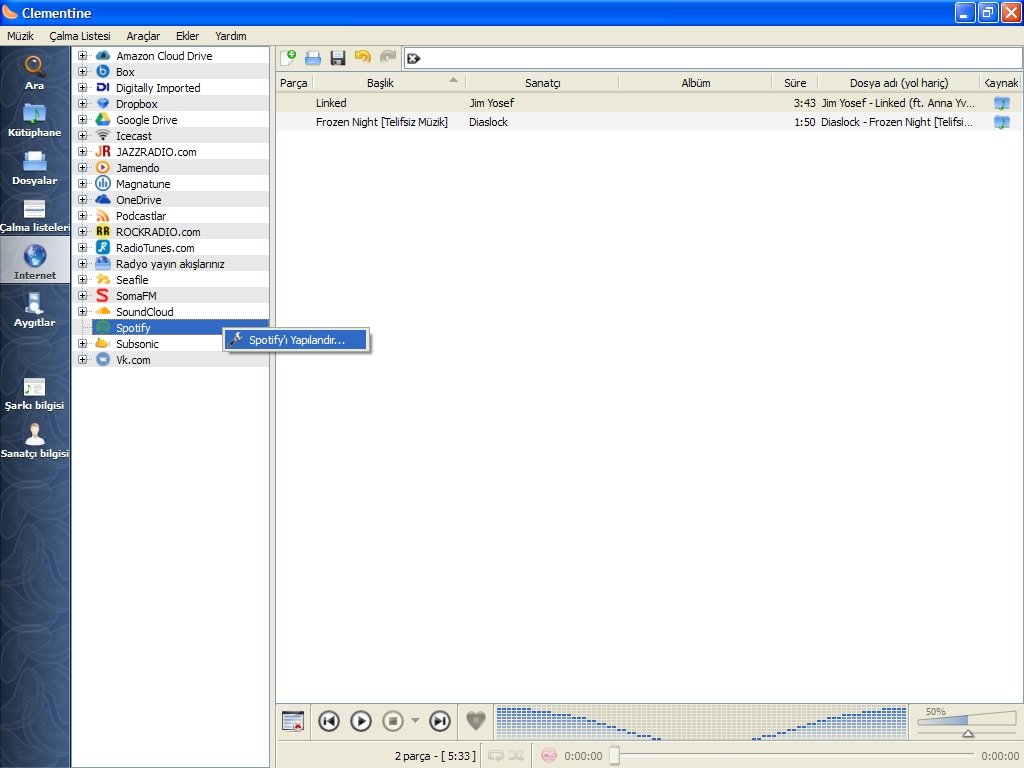
Task: Select the Internet sidebar tab
Action: (35, 261)
